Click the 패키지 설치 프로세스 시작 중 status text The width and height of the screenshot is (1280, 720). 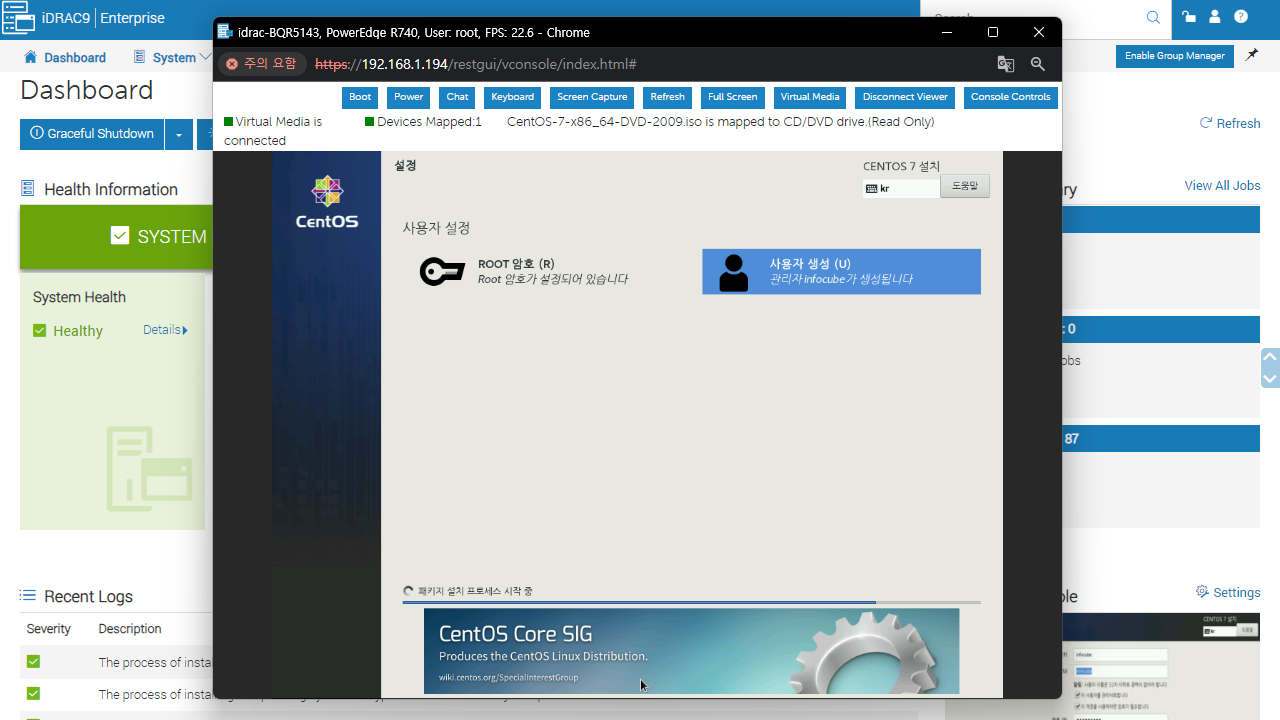(475, 591)
